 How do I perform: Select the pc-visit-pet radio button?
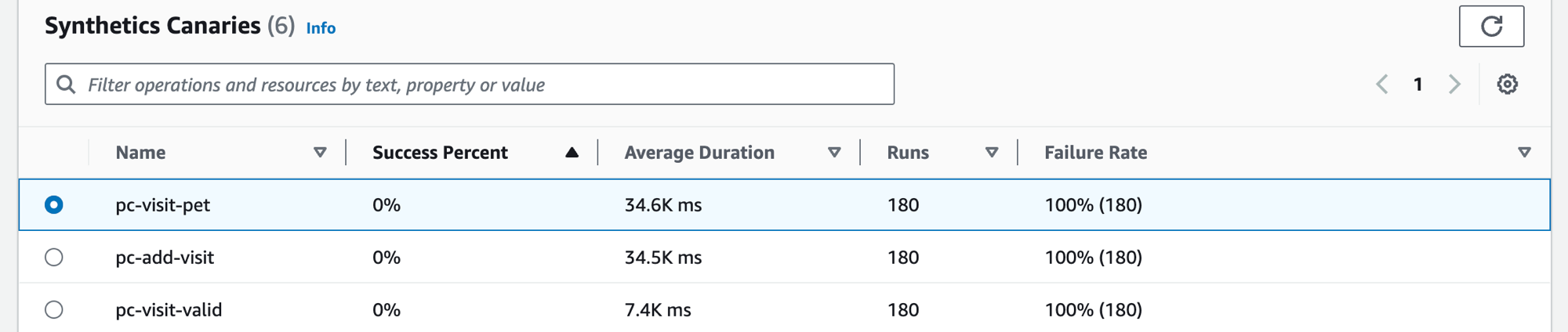point(54,205)
